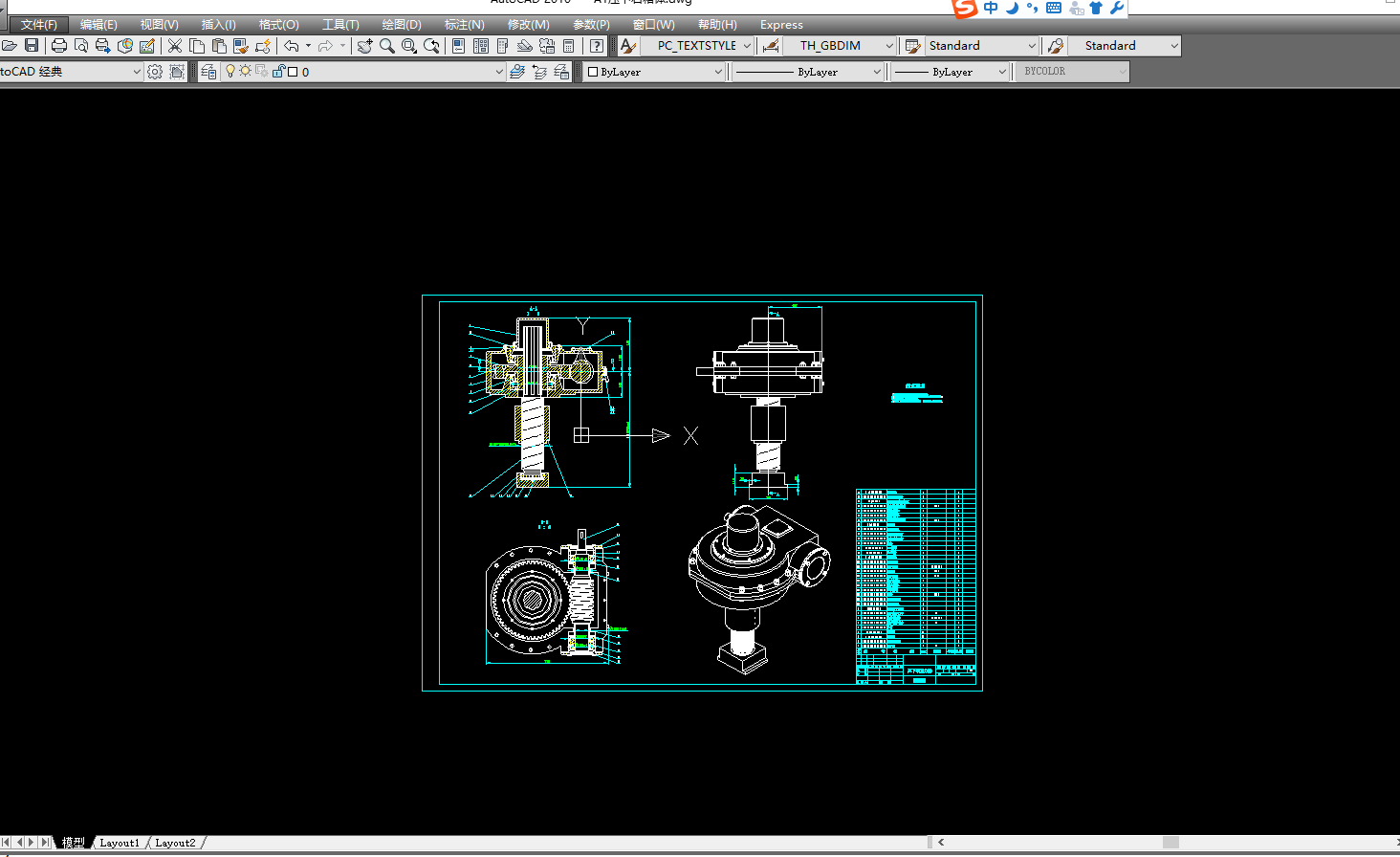Open the 编辑(E) menu
The height and width of the screenshot is (857, 1400).
tap(98, 25)
